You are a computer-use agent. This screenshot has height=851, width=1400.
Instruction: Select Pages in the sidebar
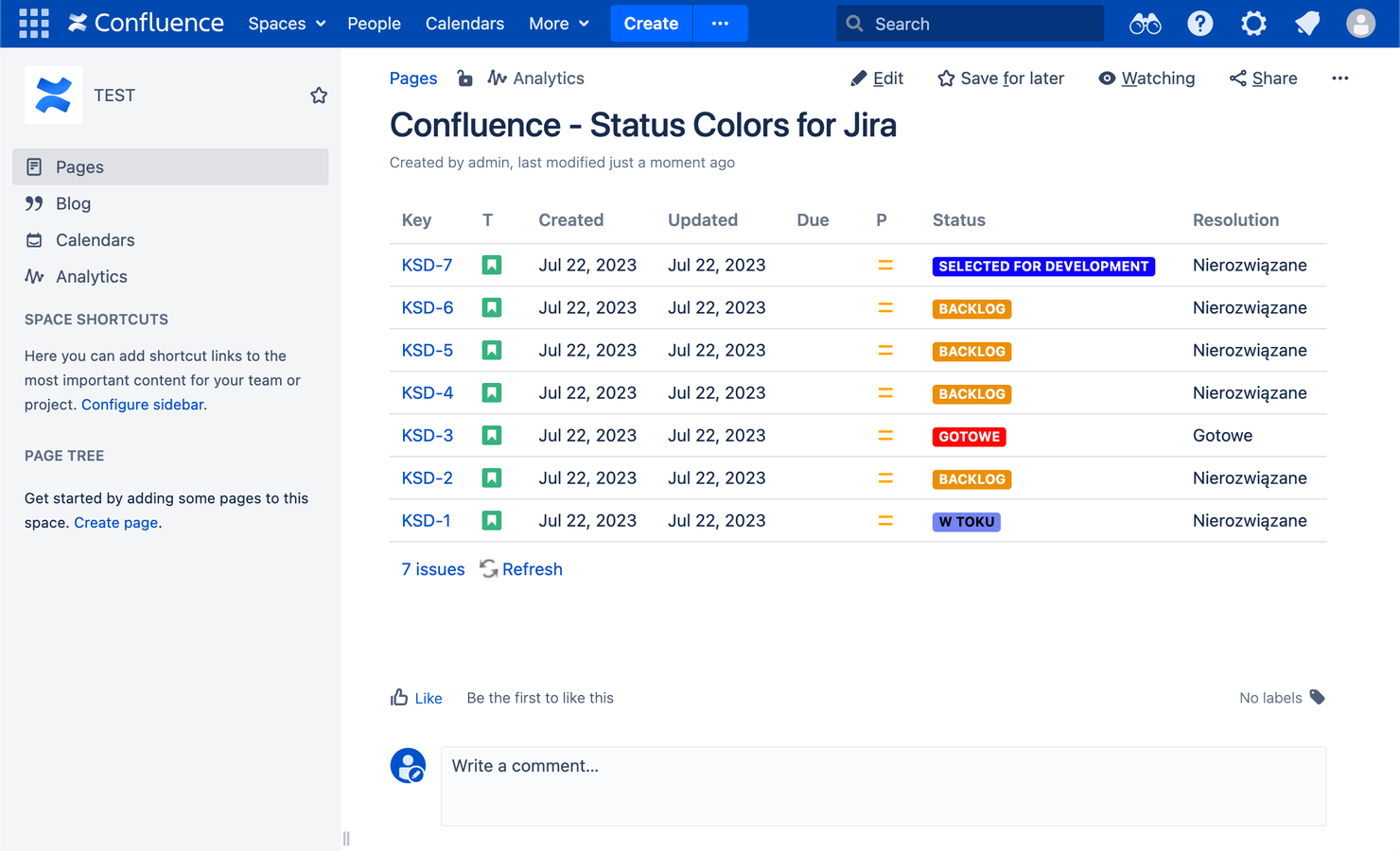(170, 166)
